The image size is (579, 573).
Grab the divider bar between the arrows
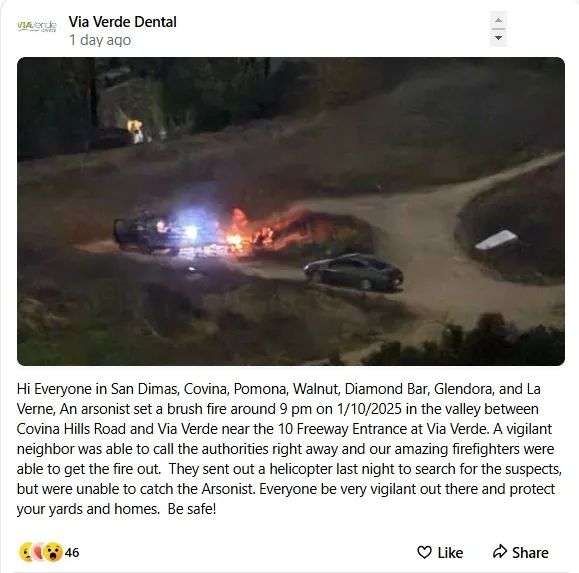point(498,29)
